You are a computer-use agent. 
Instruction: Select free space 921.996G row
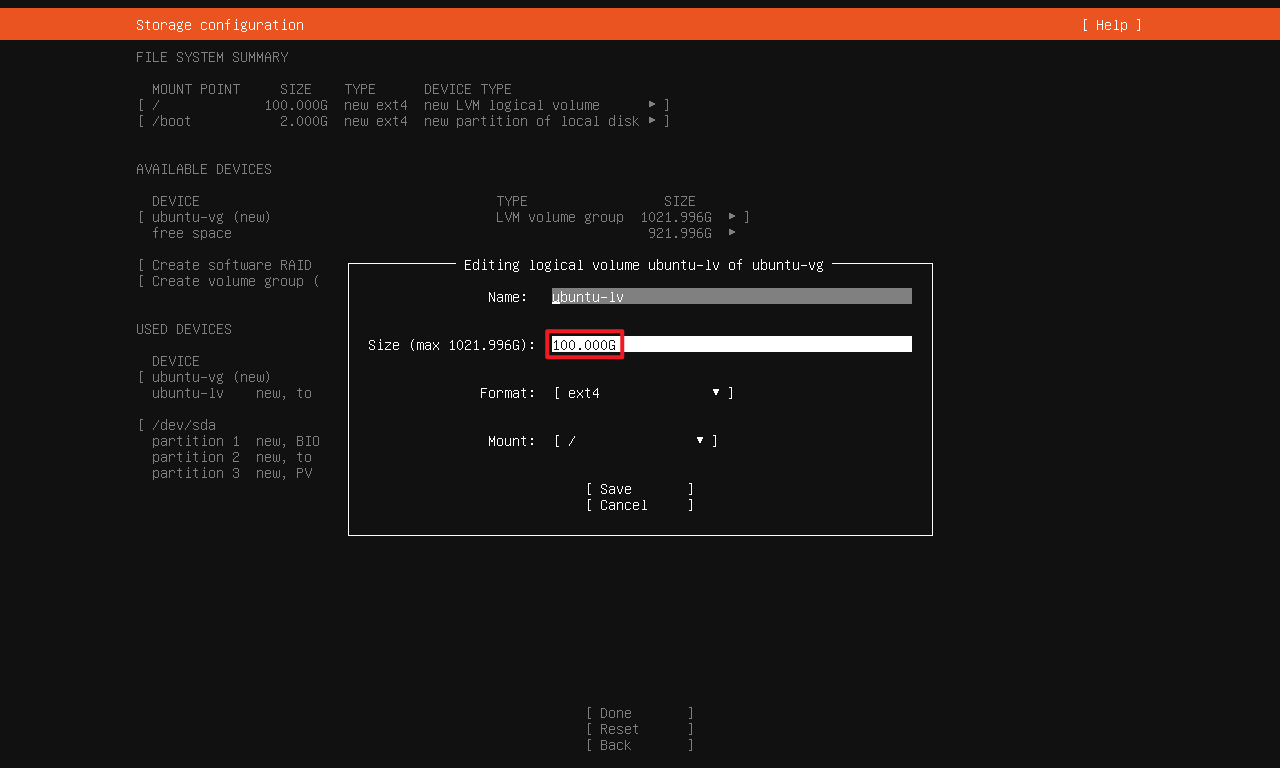pos(444,233)
